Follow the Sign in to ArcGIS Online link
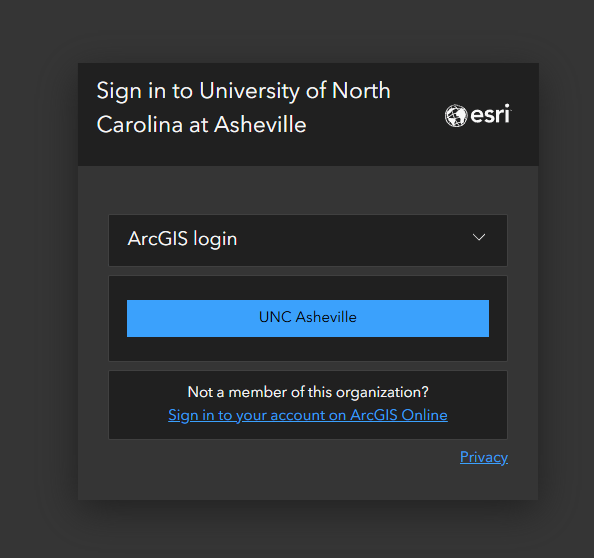Viewport: 594px width, 558px height. tap(308, 415)
